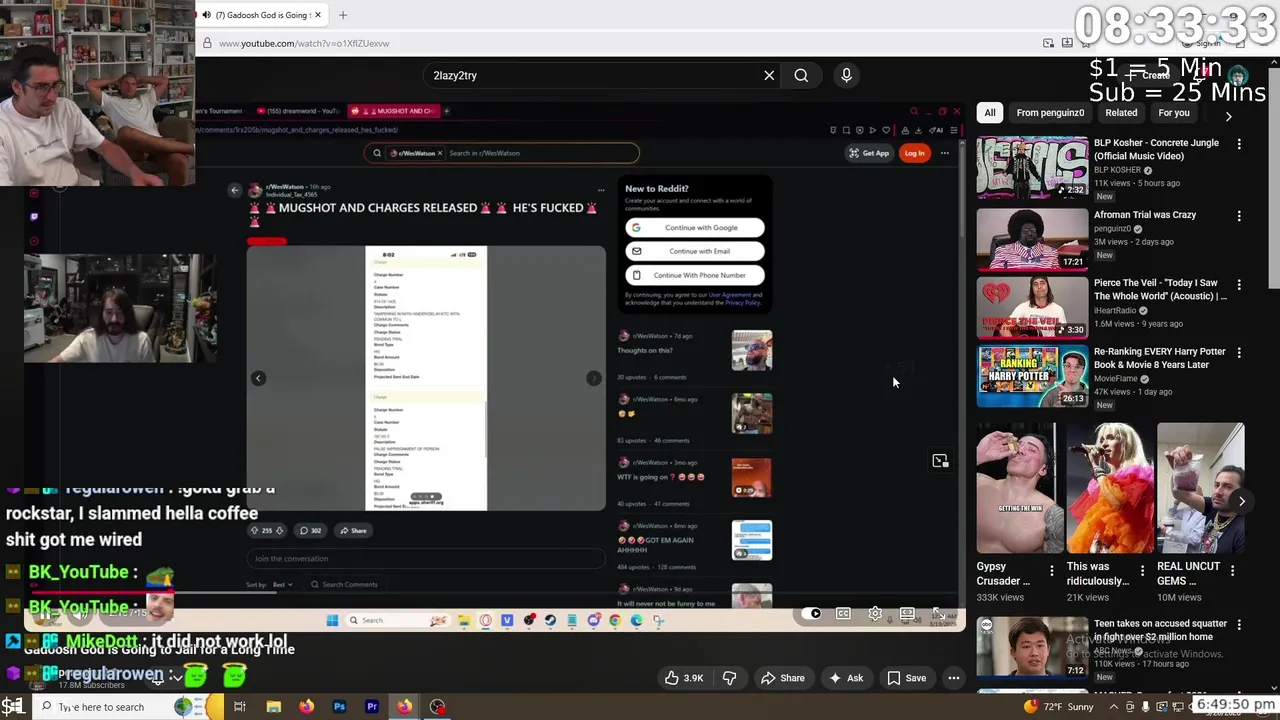The width and height of the screenshot is (1280, 720).
Task: Open options for Pierce The Veil video
Action: tap(1239, 284)
